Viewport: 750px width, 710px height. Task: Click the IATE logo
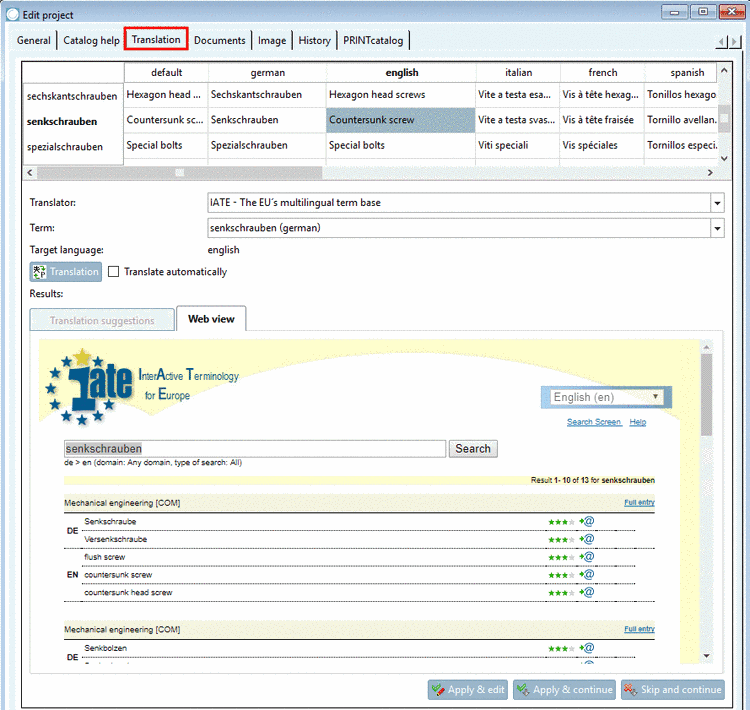coord(90,387)
